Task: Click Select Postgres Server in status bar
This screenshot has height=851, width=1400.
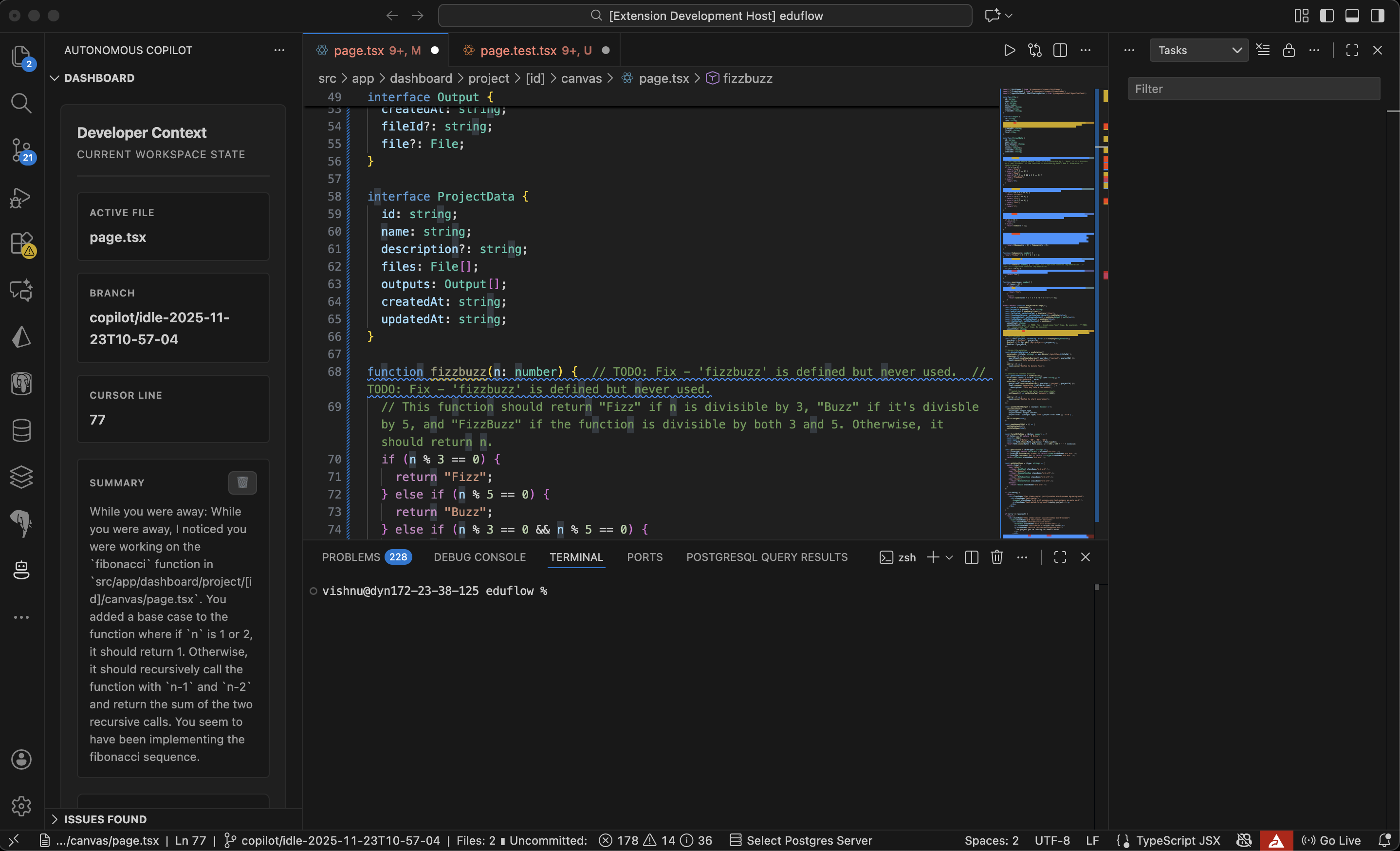Action: [x=801, y=840]
